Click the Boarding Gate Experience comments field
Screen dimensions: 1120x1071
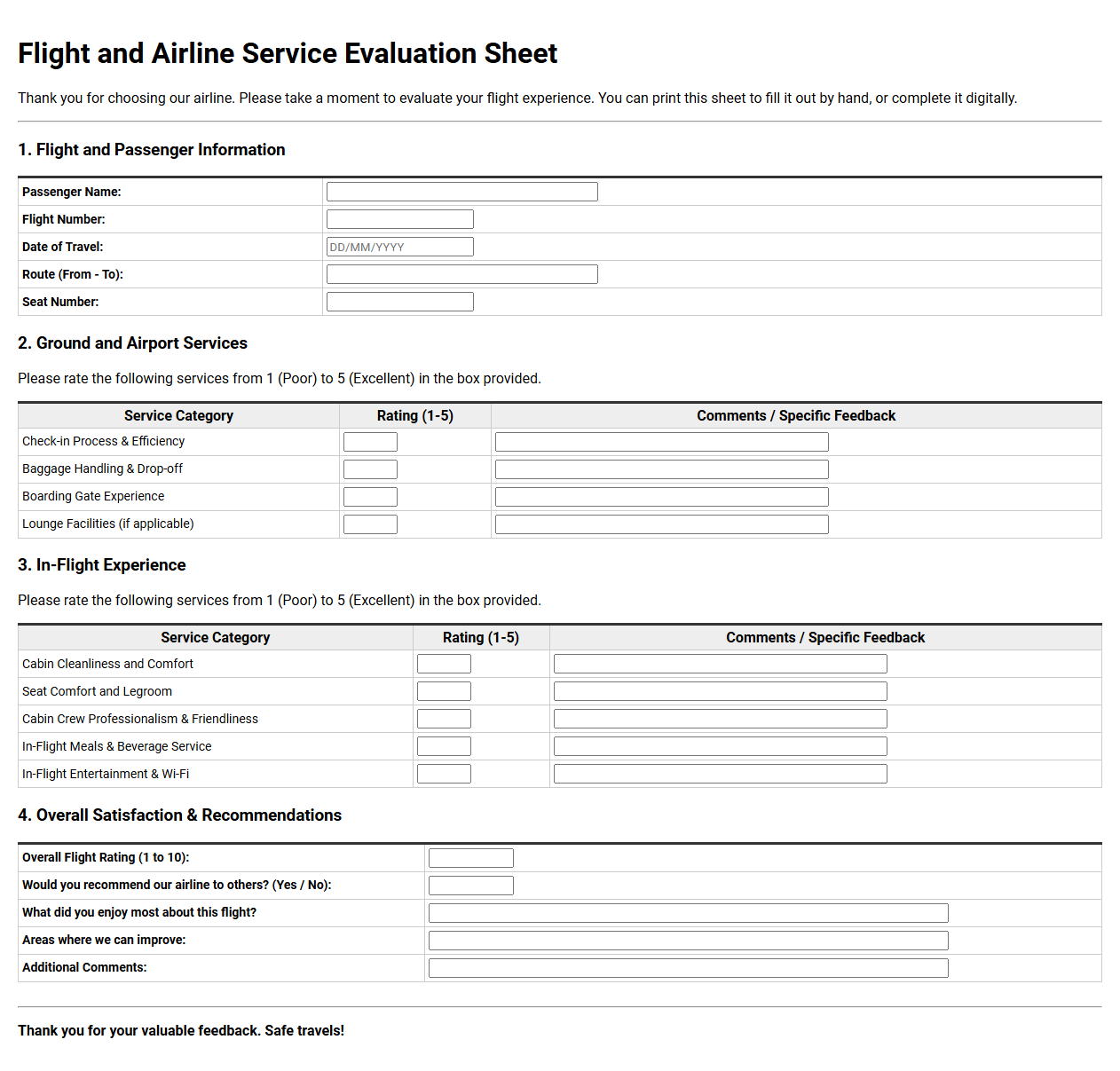tap(661, 497)
